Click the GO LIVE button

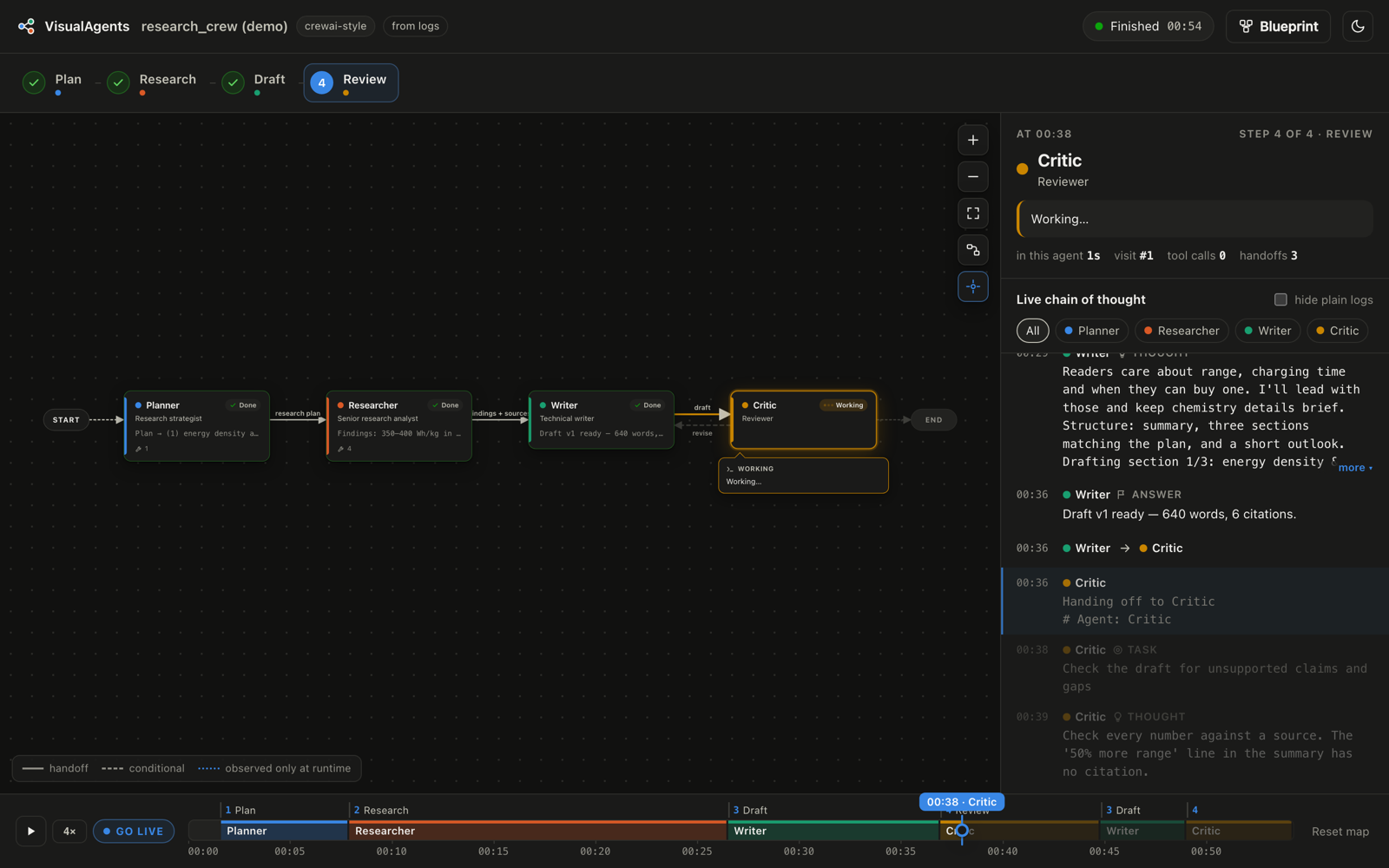pos(134,831)
